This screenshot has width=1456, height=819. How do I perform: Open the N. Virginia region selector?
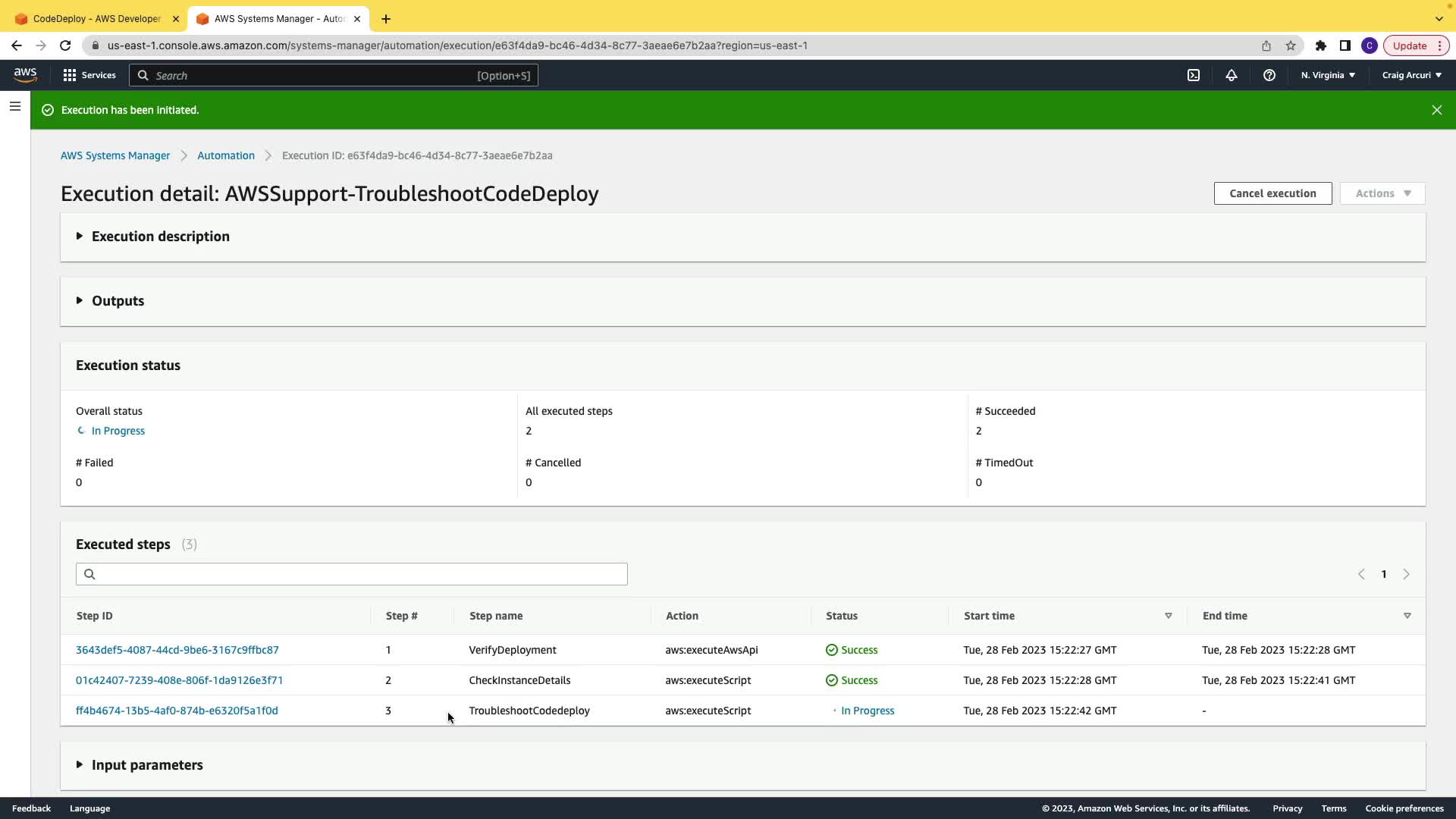click(x=1328, y=75)
